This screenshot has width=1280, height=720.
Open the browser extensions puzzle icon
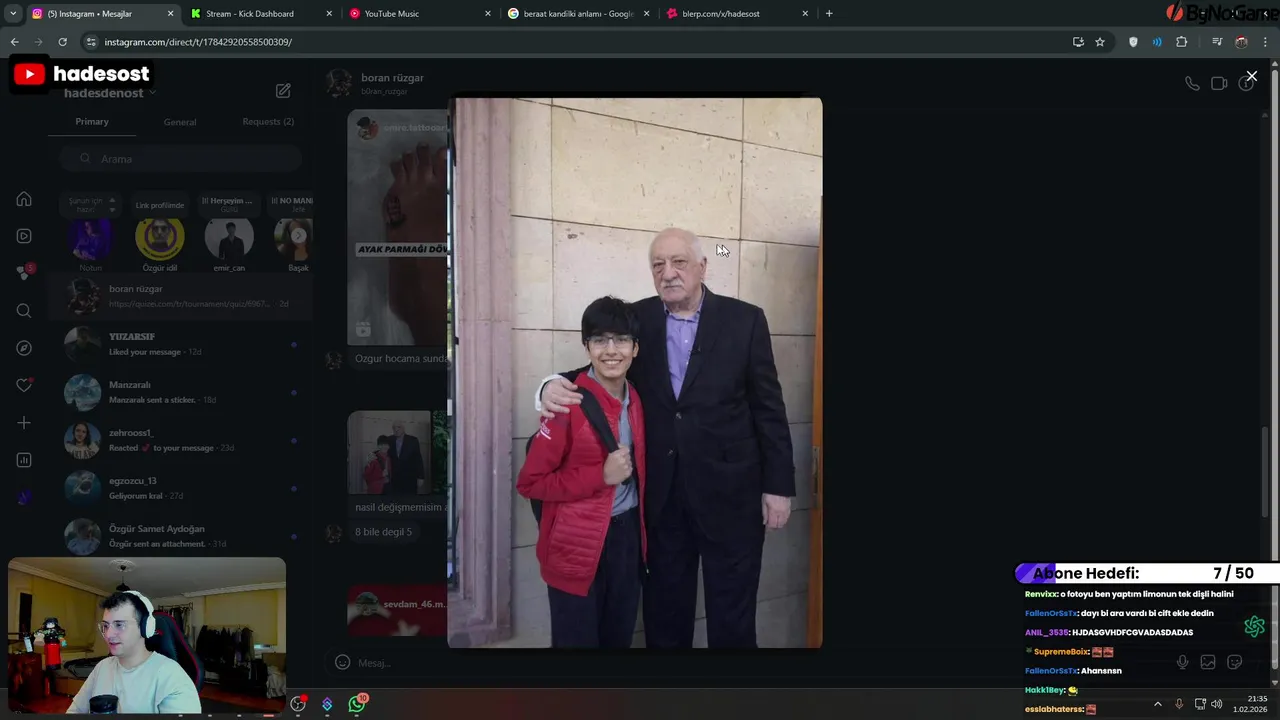point(1182,42)
